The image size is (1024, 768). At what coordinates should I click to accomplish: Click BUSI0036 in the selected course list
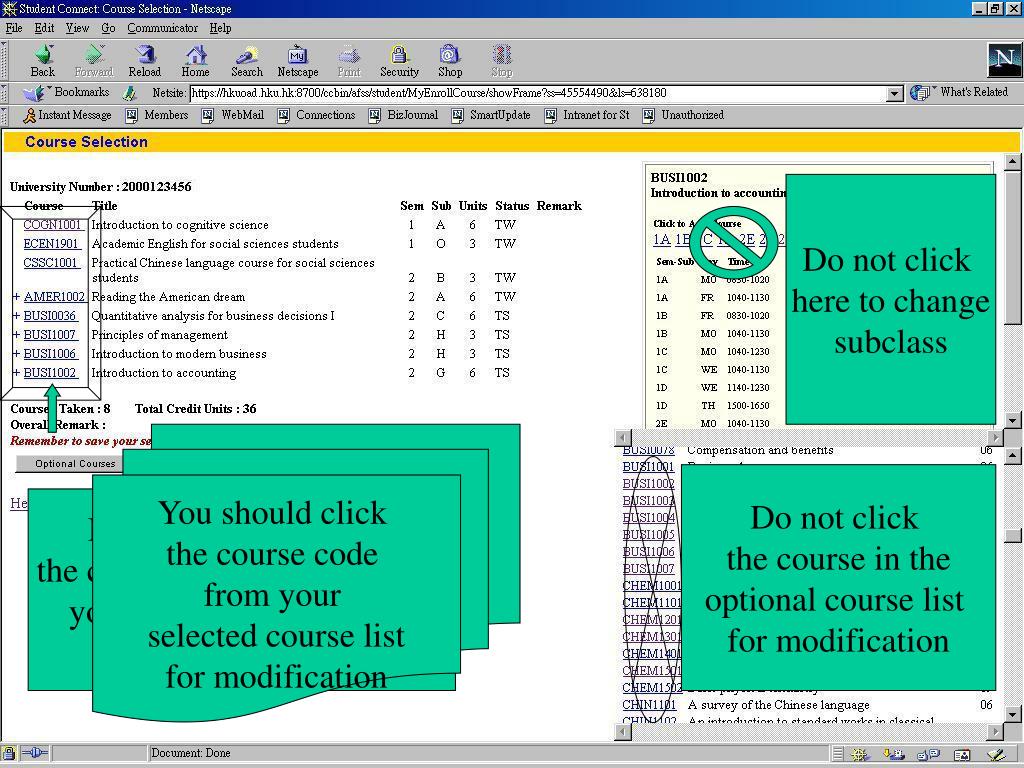(x=50, y=315)
